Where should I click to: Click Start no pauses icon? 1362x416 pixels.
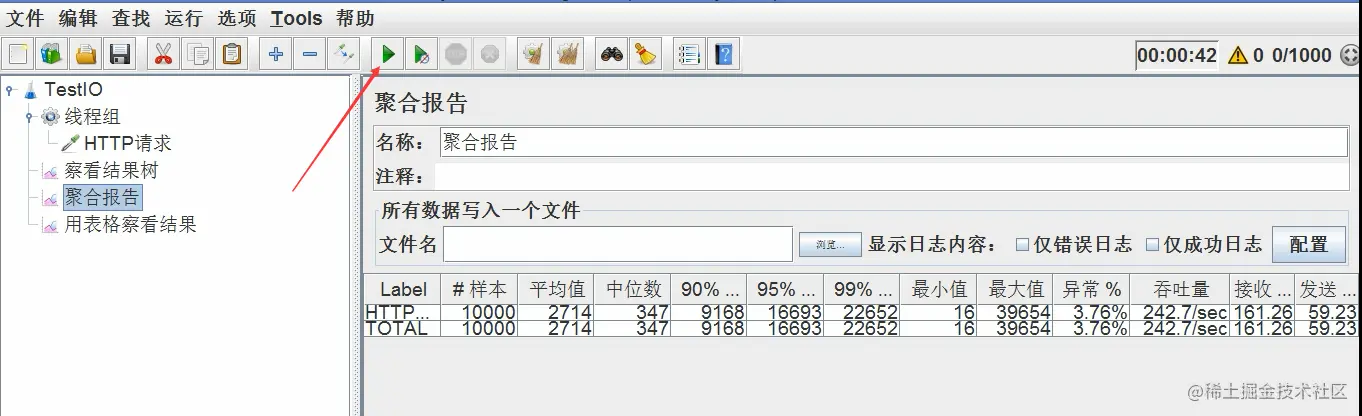422,54
